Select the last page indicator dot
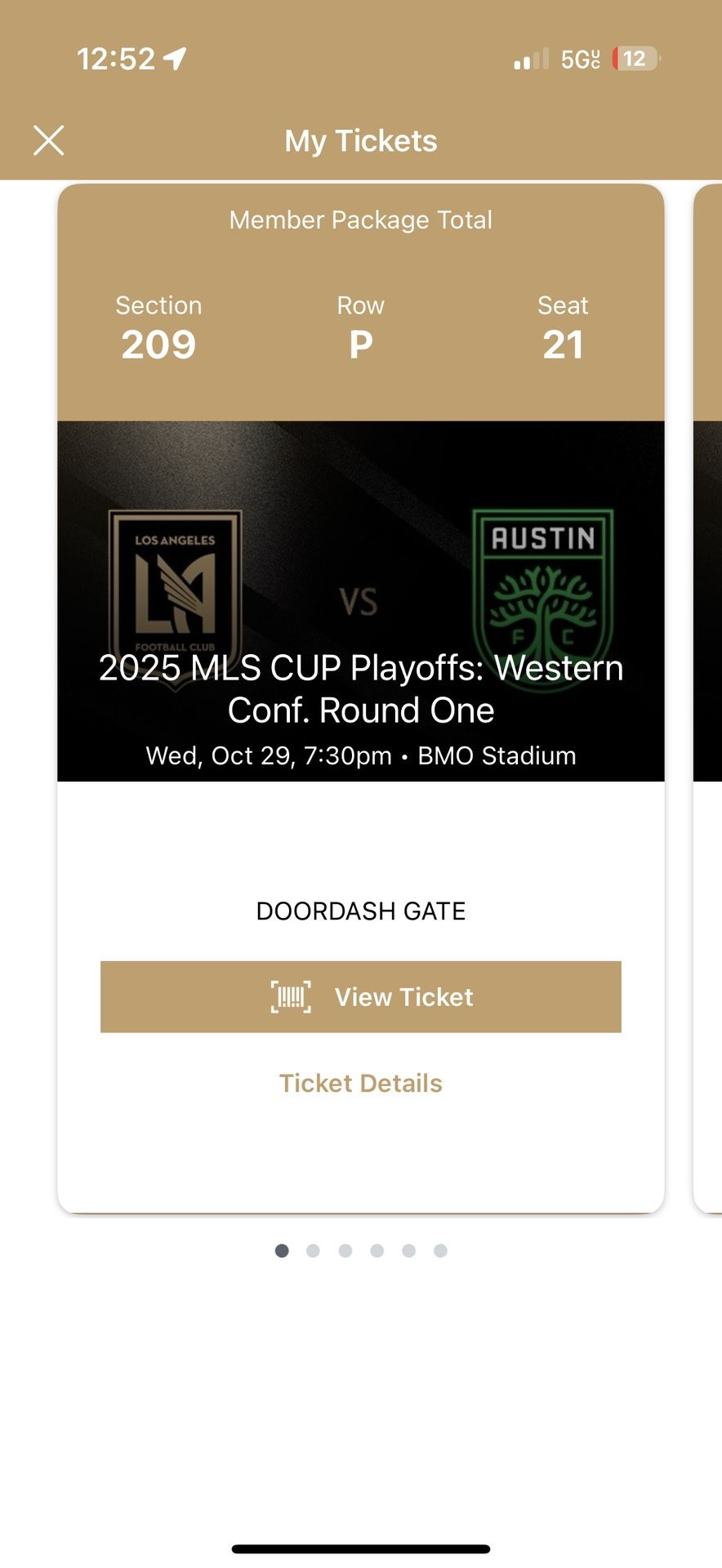Screen dimensions: 722x1568 [441, 1250]
